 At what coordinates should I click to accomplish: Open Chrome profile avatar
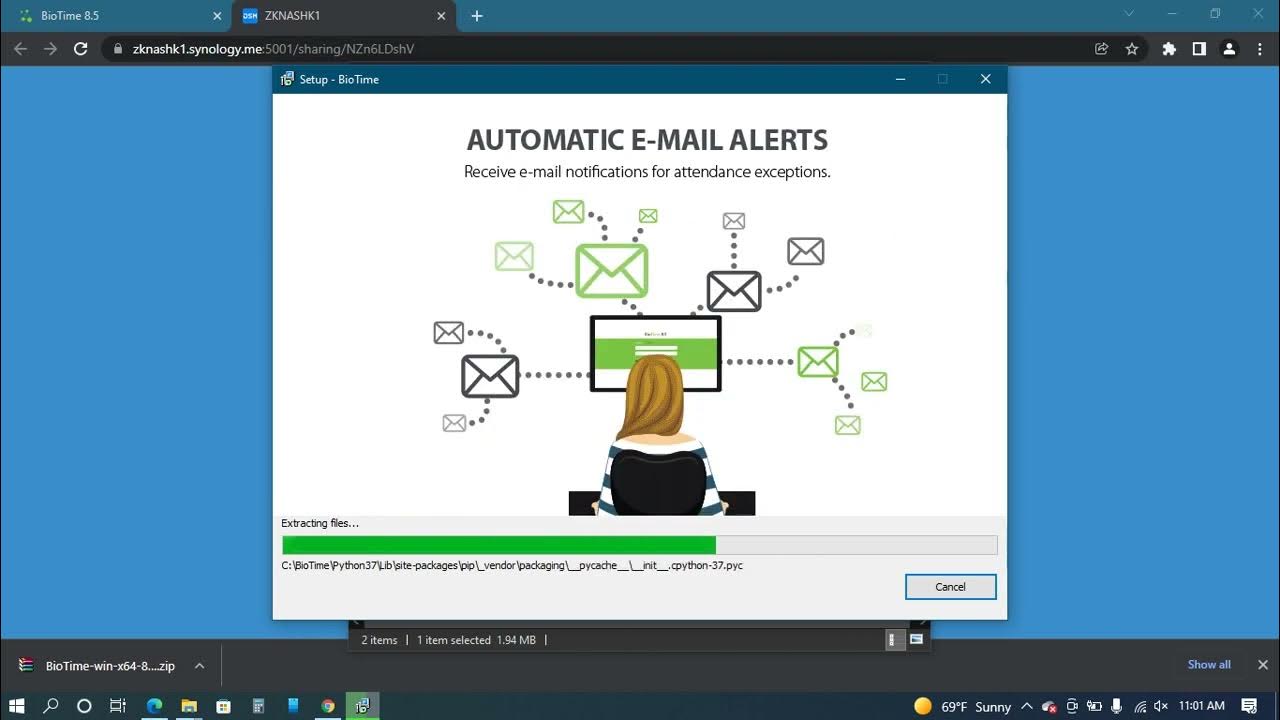point(1230,48)
